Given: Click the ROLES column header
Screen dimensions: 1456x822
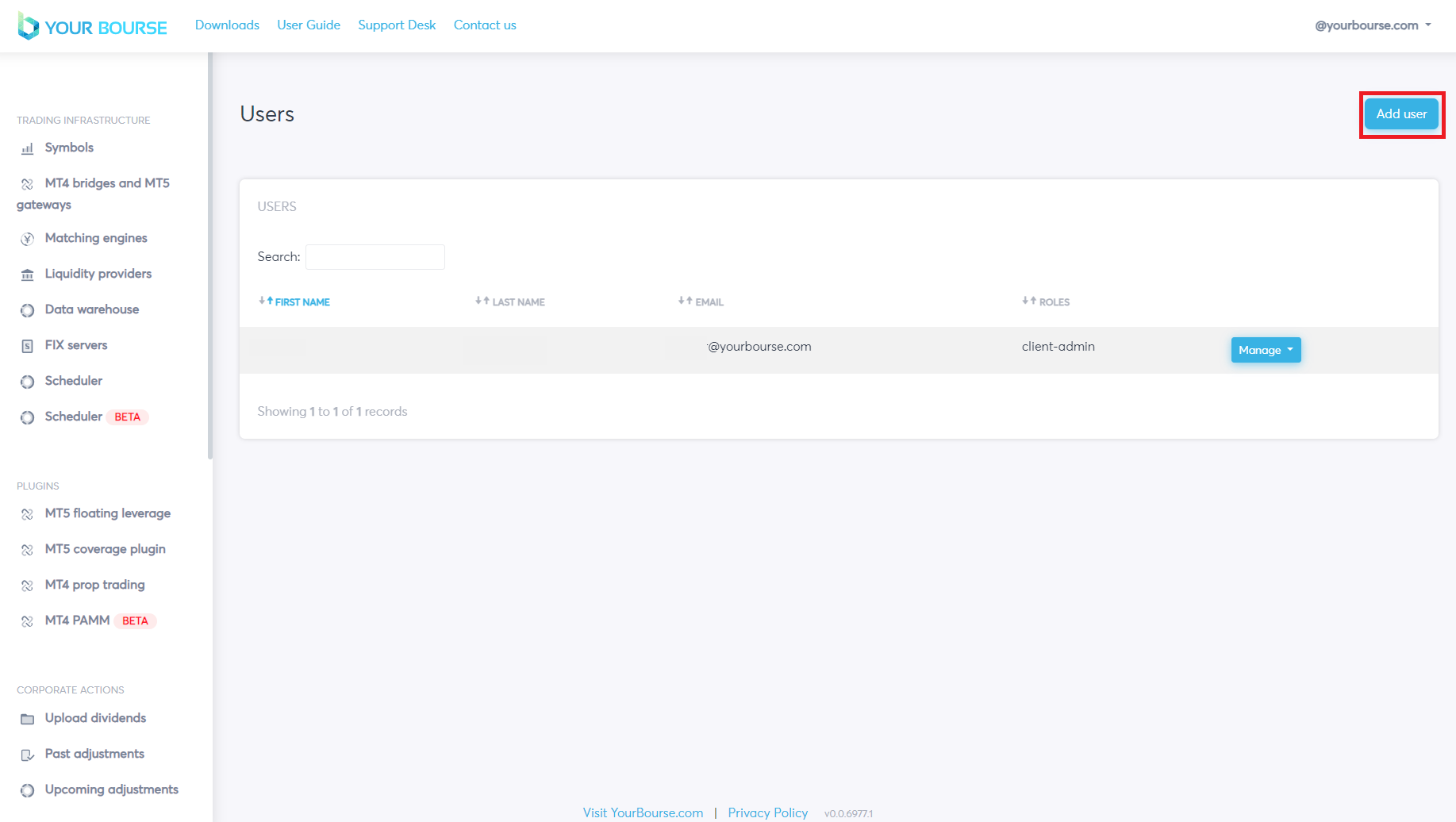Looking at the screenshot, I should [x=1055, y=302].
